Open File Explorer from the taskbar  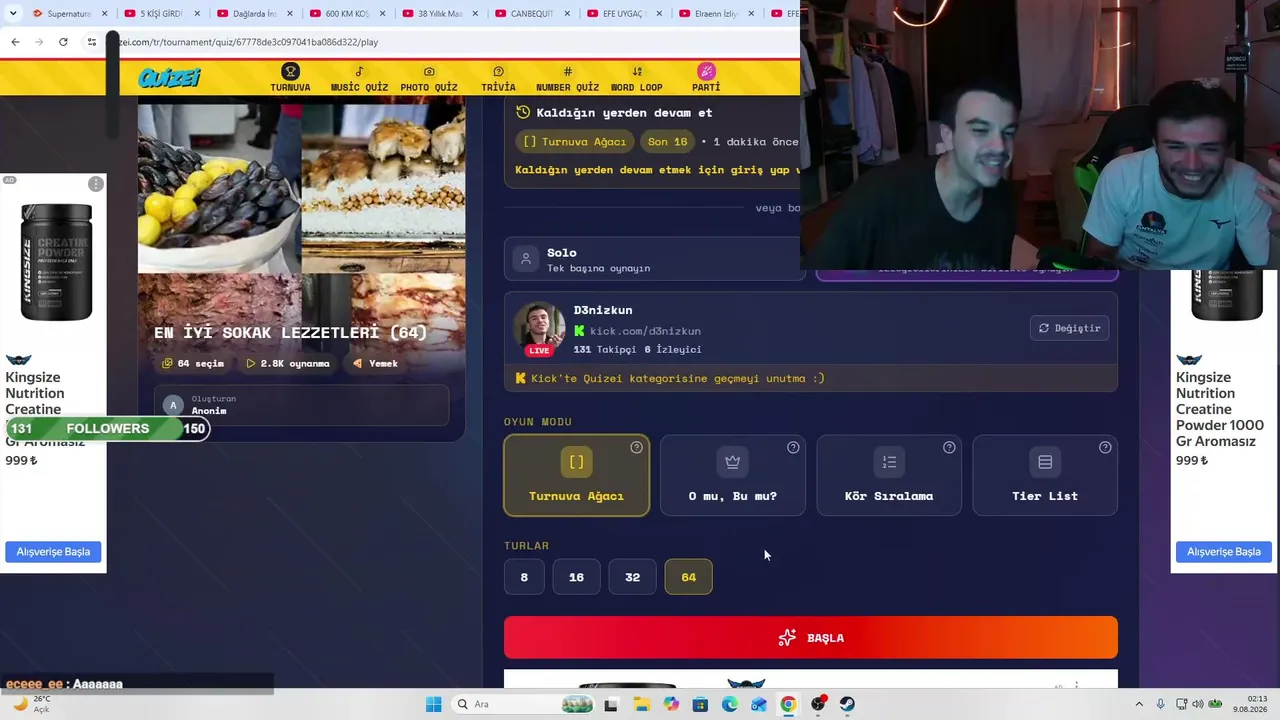pyautogui.click(x=641, y=704)
